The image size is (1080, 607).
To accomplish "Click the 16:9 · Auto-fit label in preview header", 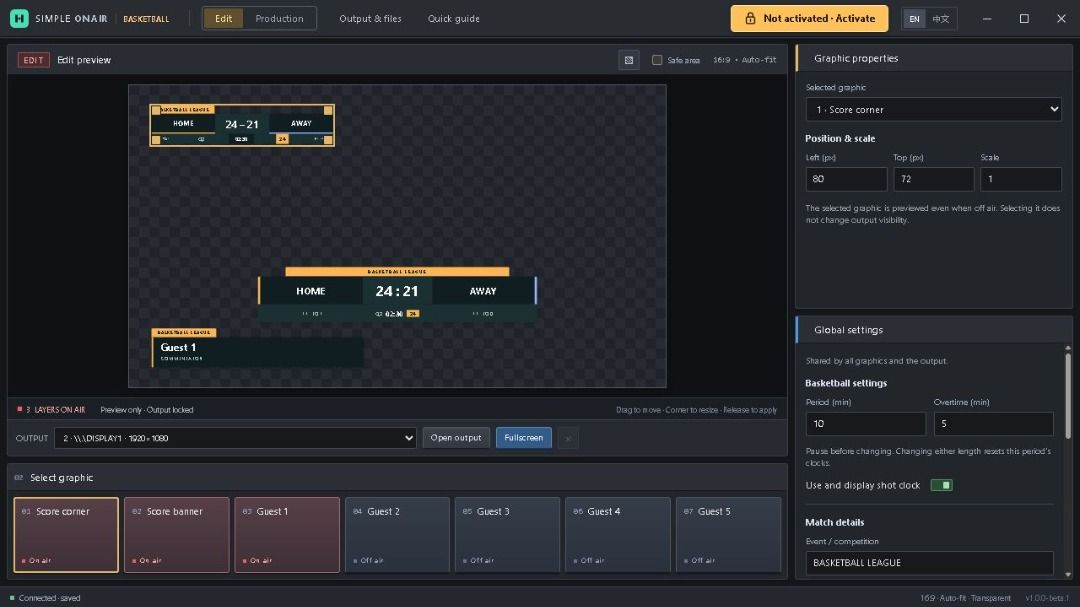I will pyautogui.click(x=745, y=60).
